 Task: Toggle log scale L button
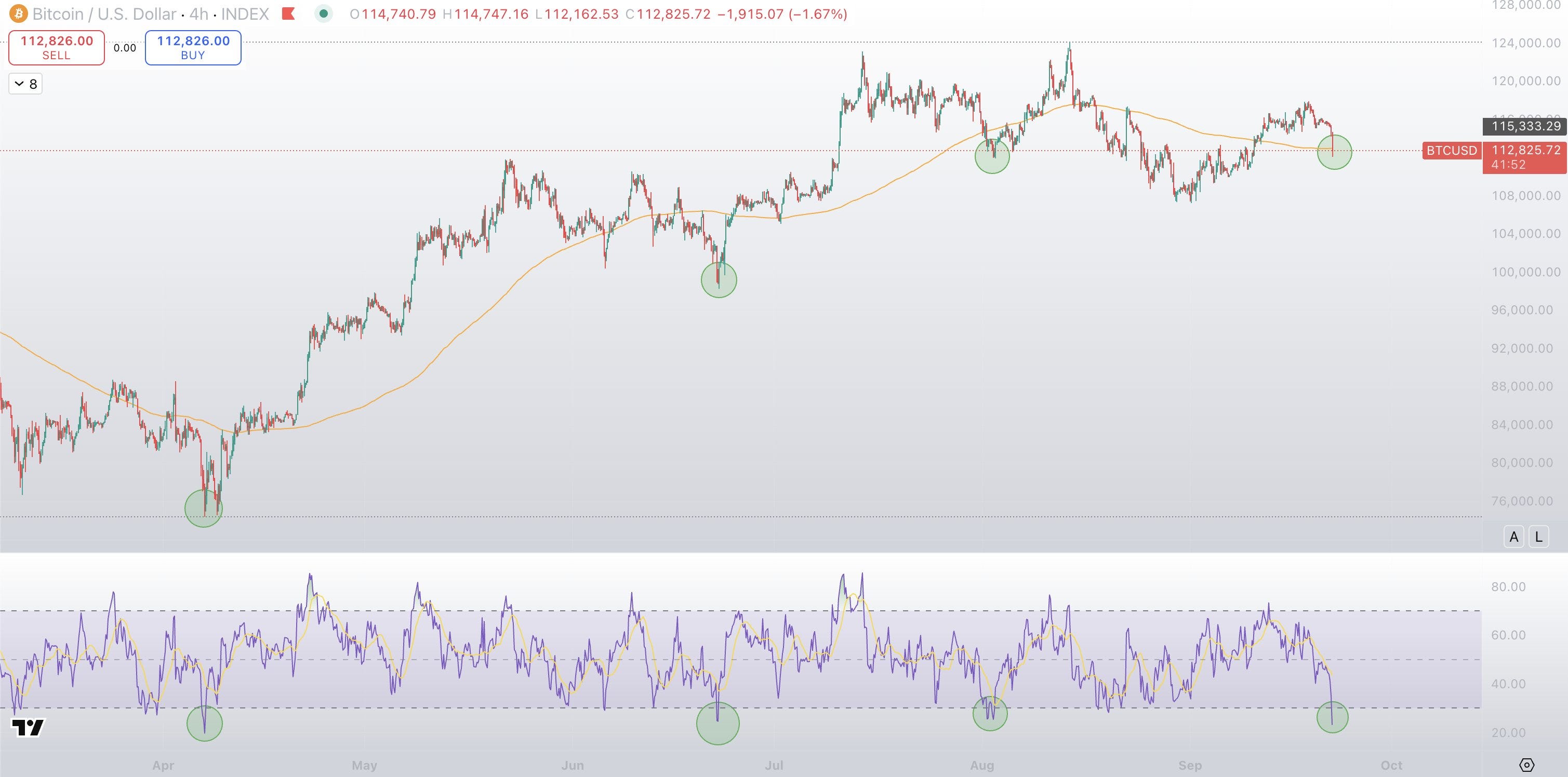(x=1538, y=537)
